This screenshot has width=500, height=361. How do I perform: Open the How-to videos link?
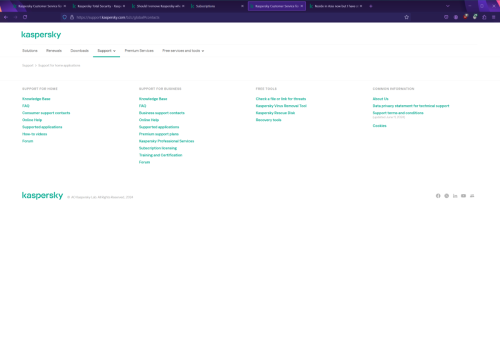35,134
